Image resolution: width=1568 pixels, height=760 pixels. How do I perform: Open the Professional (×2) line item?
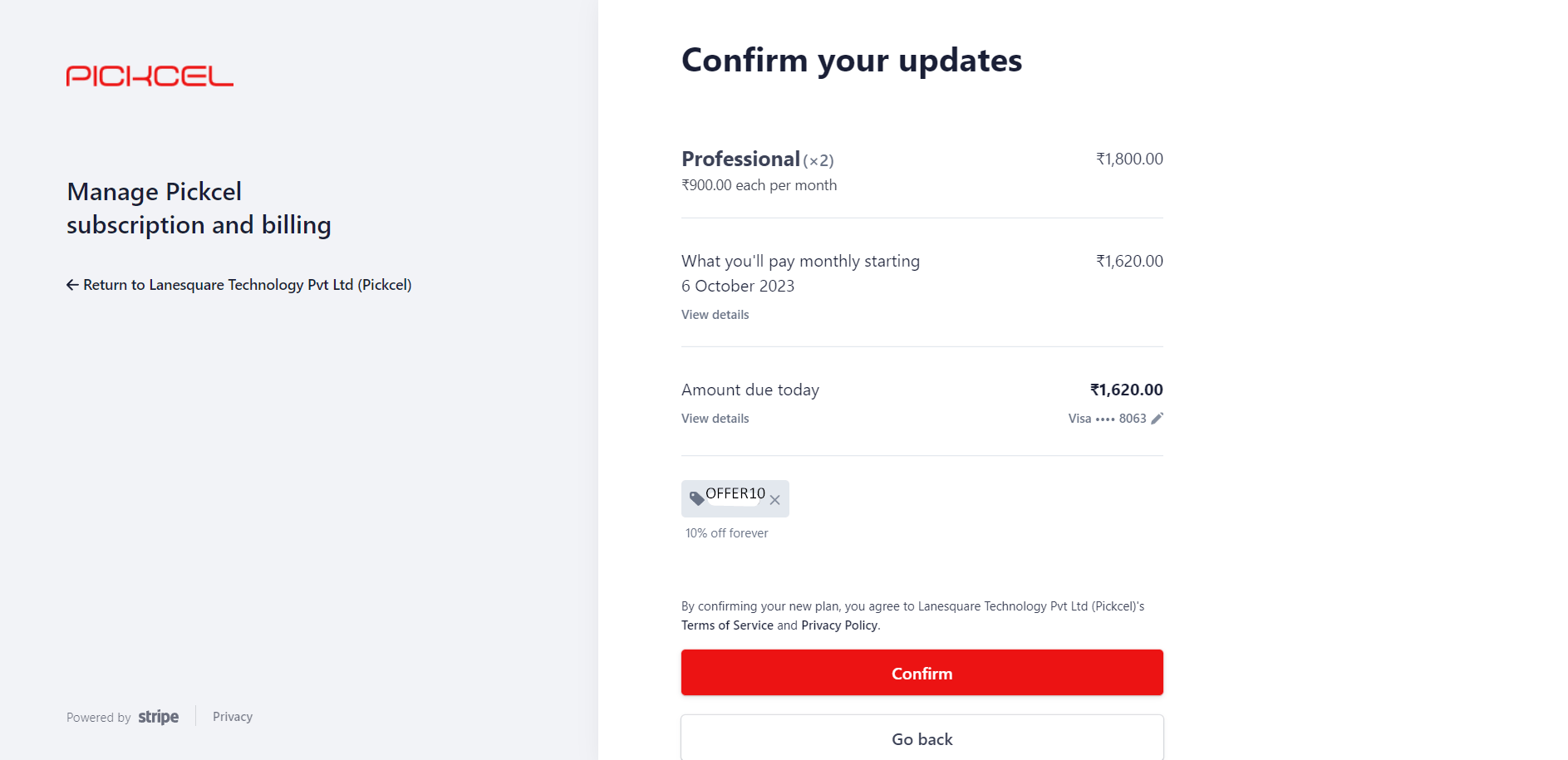(x=757, y=159)
